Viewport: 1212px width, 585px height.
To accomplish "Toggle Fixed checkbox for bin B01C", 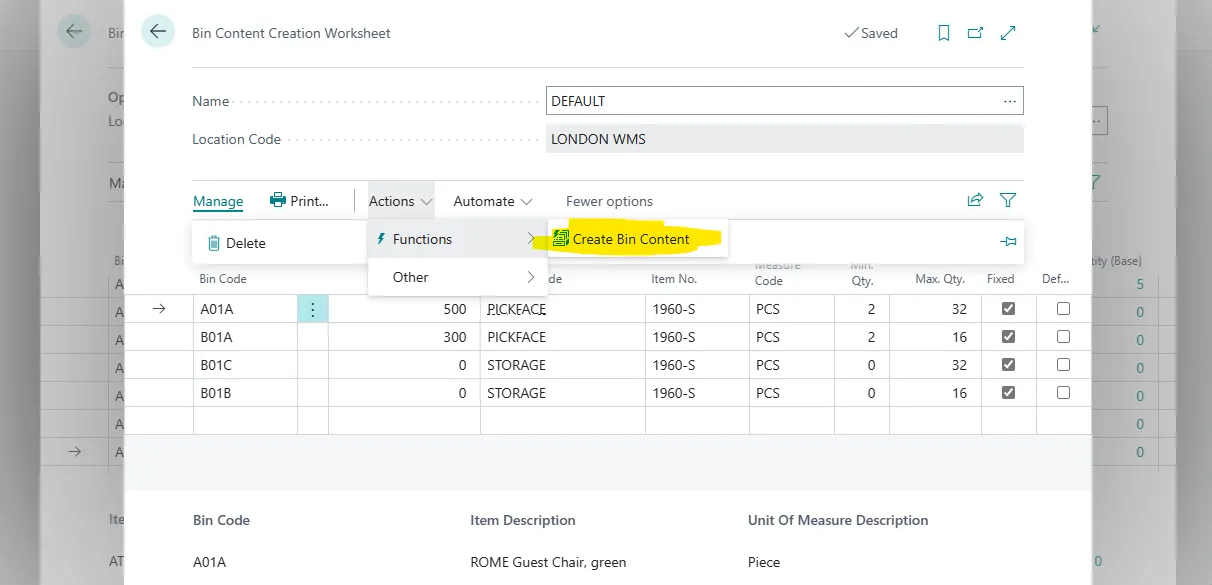I will tap(1008, 365).
